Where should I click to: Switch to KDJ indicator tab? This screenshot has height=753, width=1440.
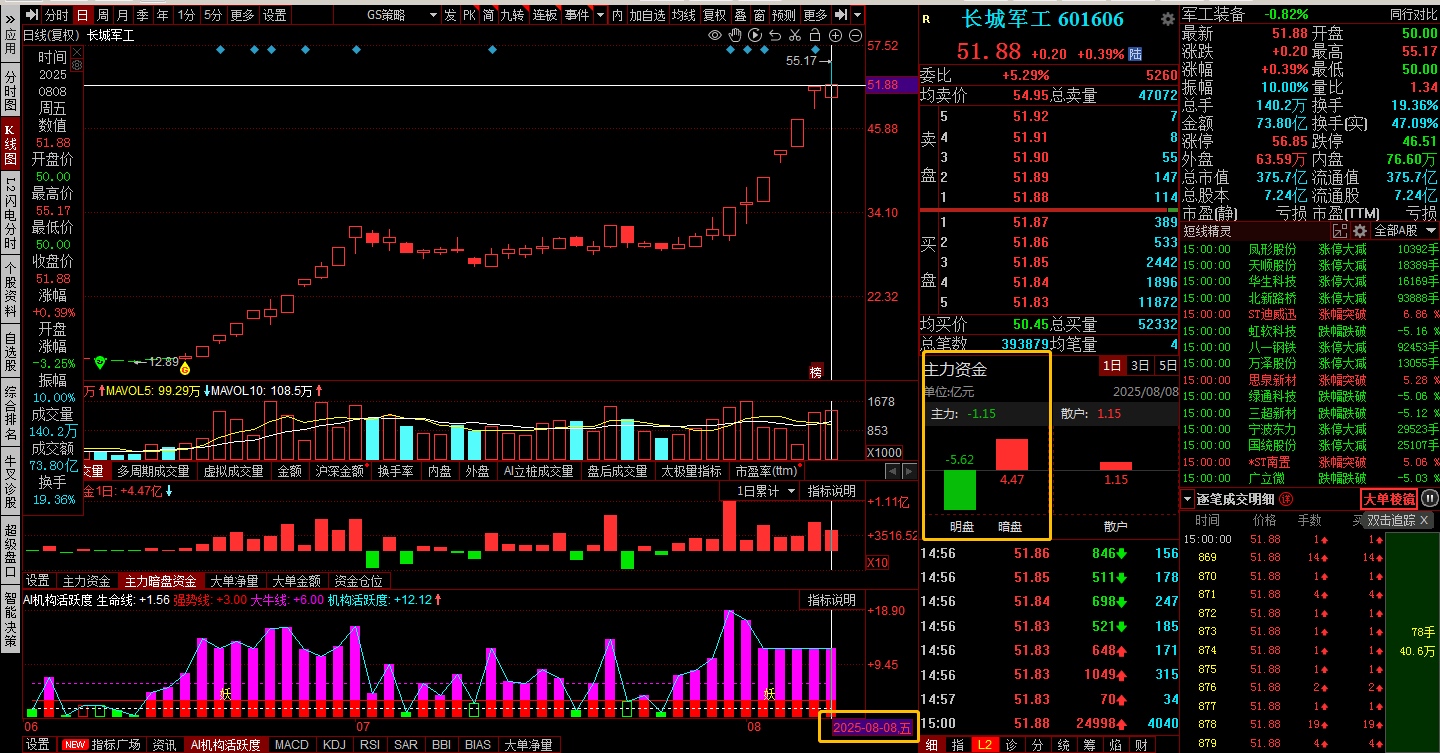coord(334,745)
